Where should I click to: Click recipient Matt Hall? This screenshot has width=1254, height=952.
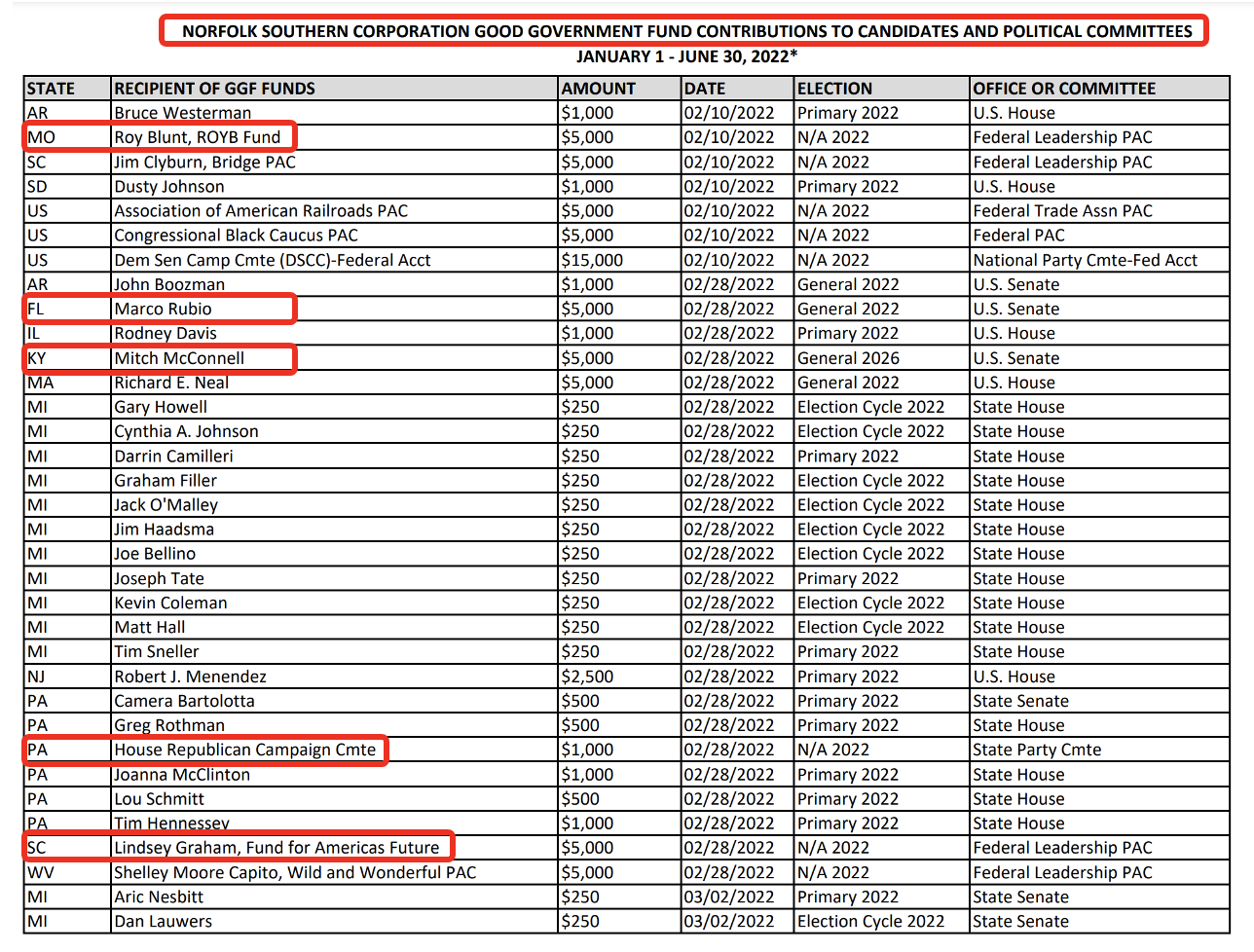tap(149, 627)
